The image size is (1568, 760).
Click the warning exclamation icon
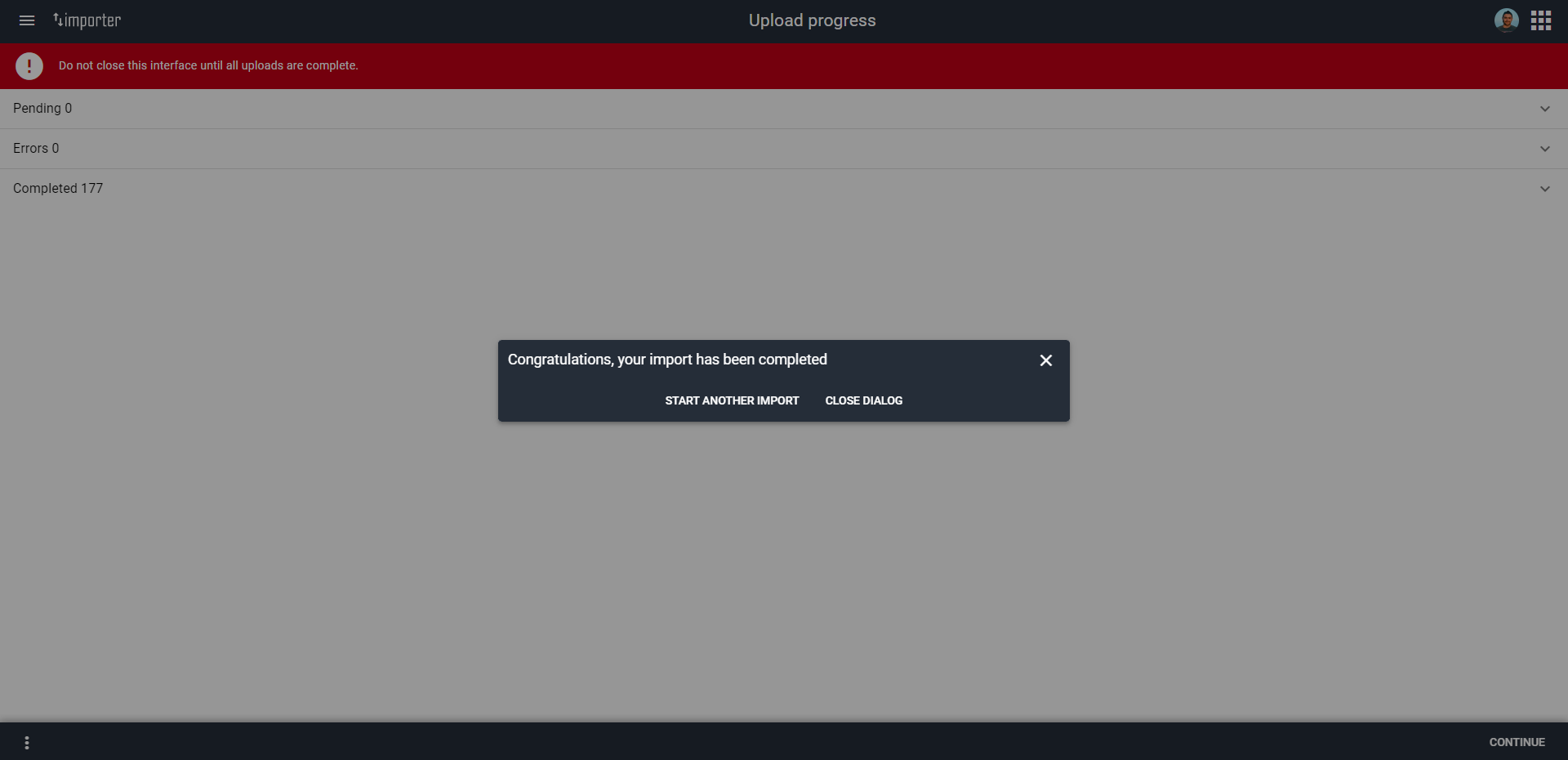(x=29, y=66)
